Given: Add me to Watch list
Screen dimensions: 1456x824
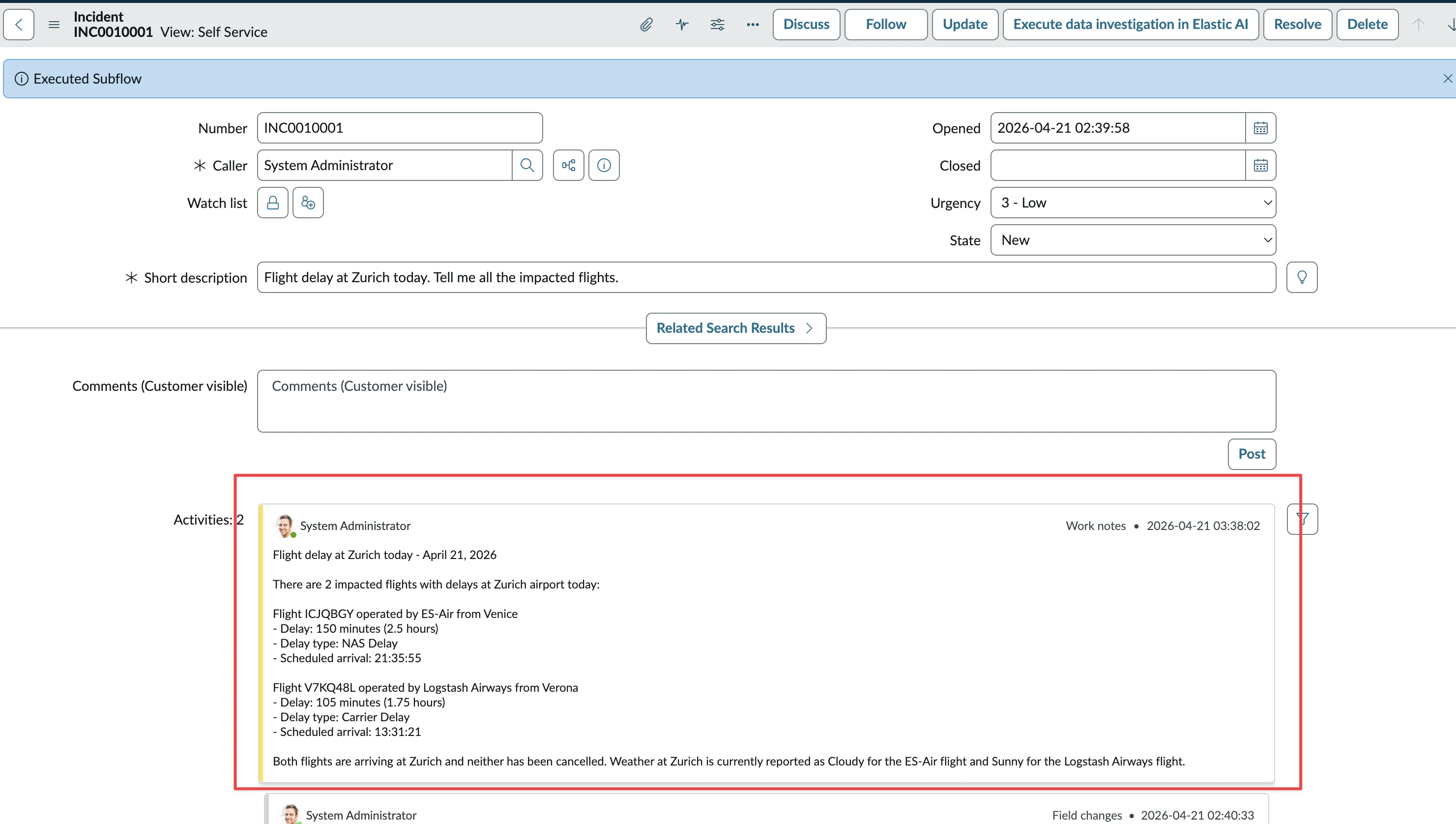Looking at the screenshot, I should (308, 203).
